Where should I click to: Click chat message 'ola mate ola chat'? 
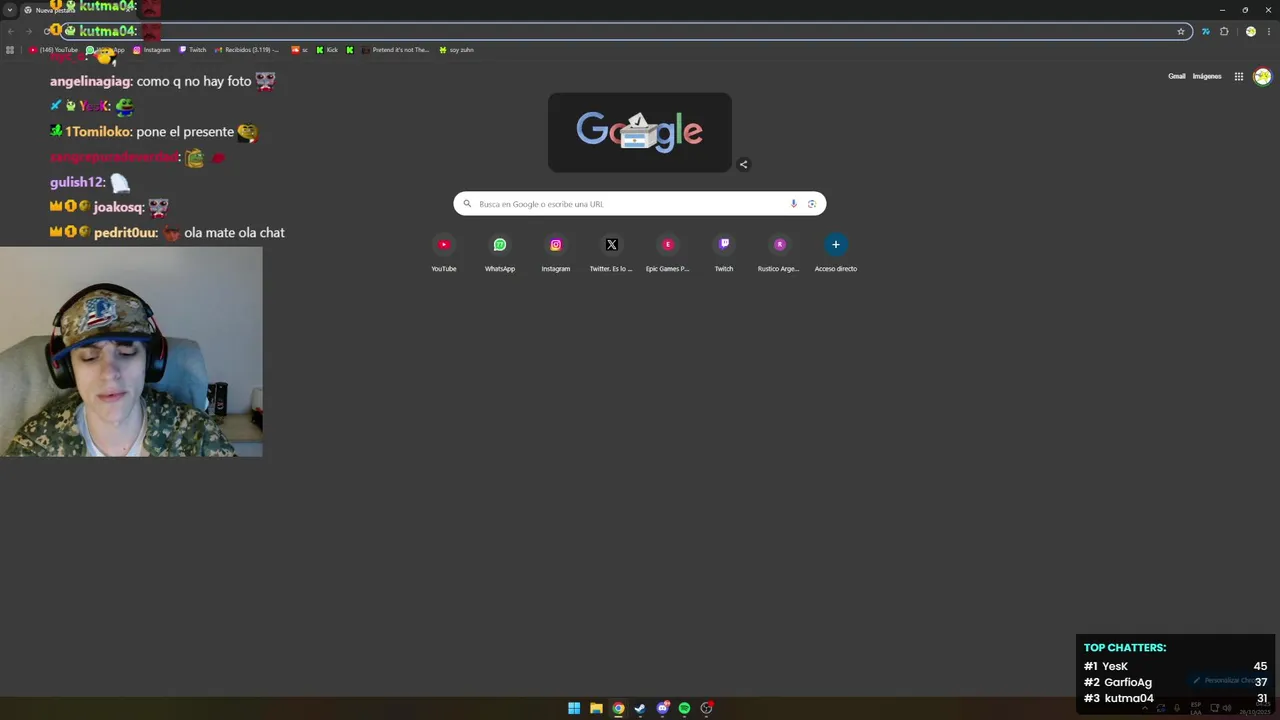tap(234, 232)
